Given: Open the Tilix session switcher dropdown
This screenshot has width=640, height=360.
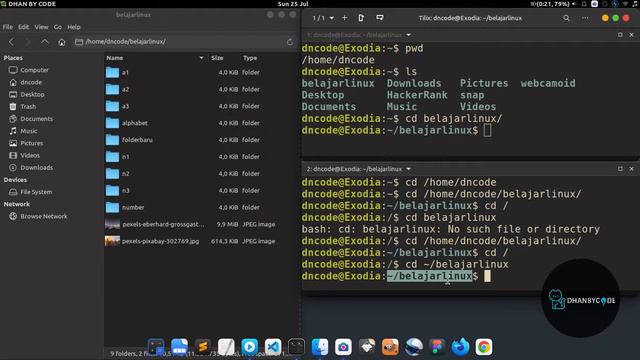Looking at the screenshot, I should pyautogui.click(x=323, y=18).
